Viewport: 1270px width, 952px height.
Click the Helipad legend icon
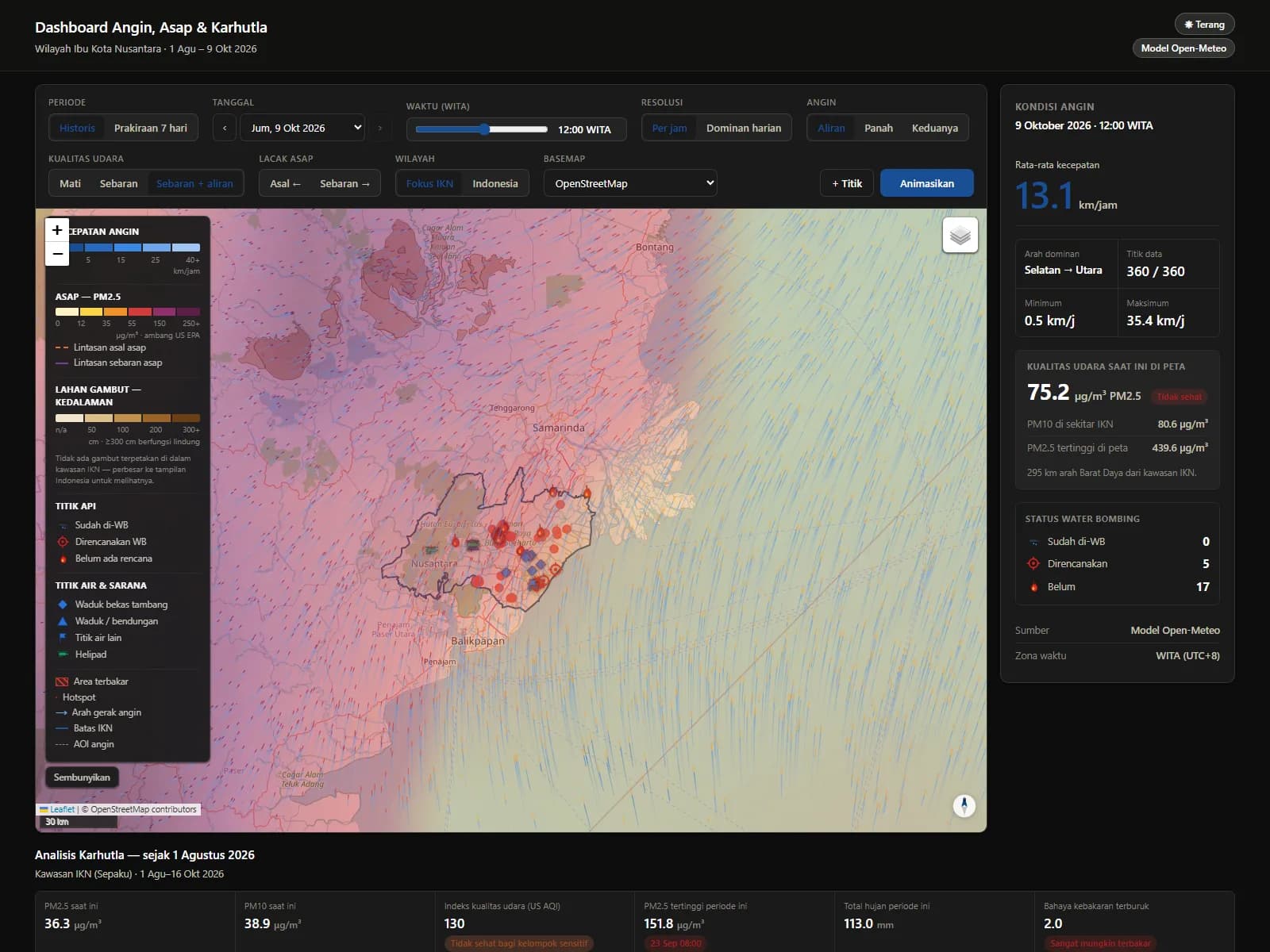63,654
